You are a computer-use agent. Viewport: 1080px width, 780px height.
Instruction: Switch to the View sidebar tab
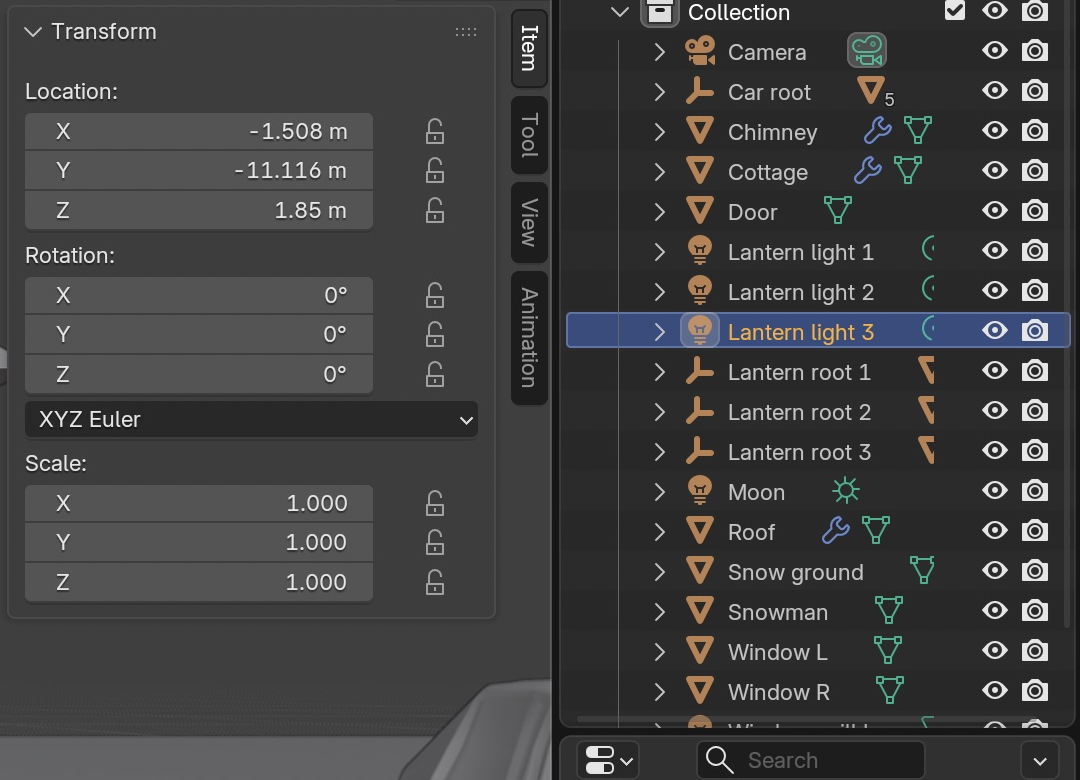(x=529, y=223)
